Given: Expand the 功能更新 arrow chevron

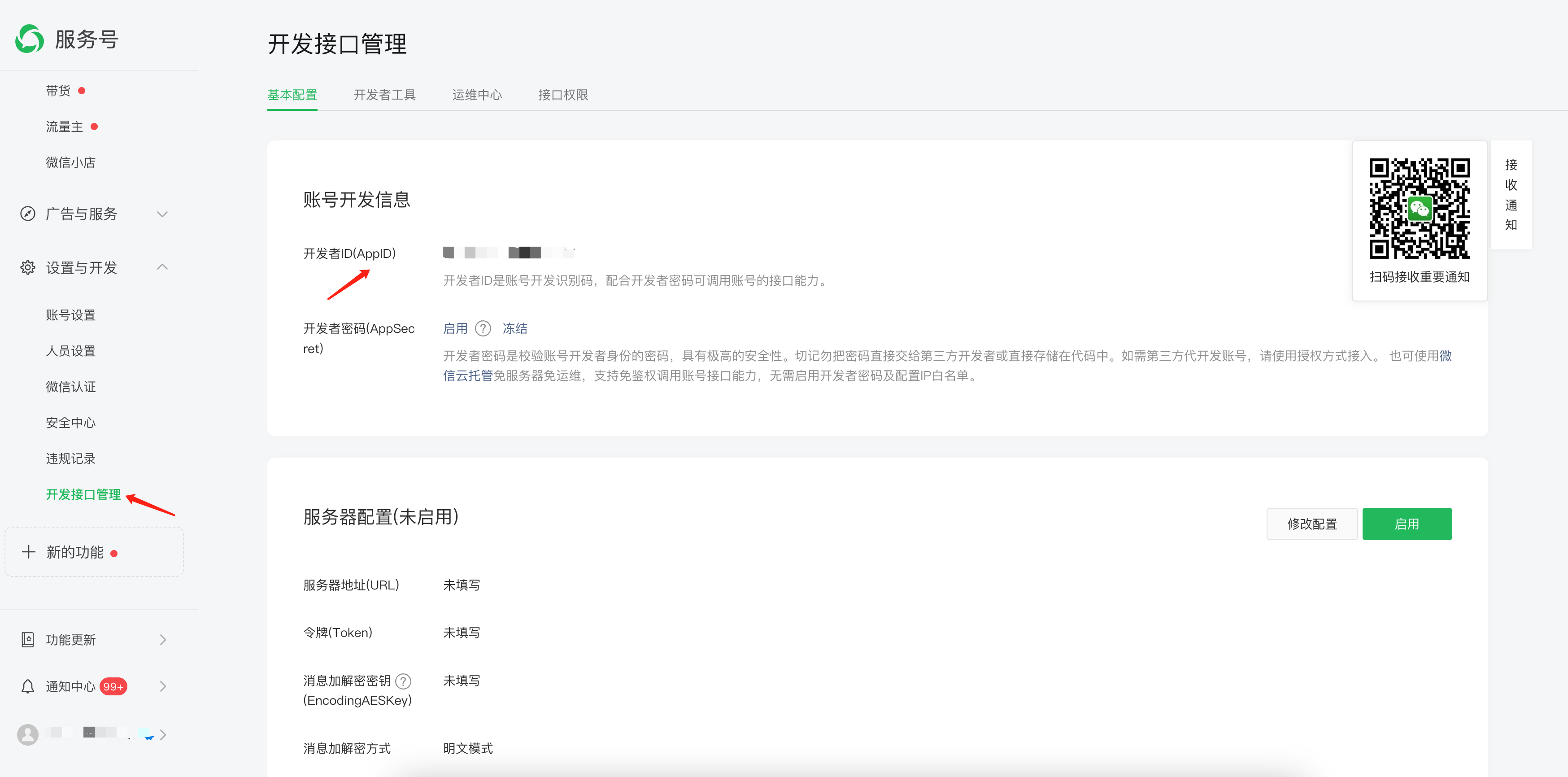Looking at the screenshot, I should pos(162,639).
